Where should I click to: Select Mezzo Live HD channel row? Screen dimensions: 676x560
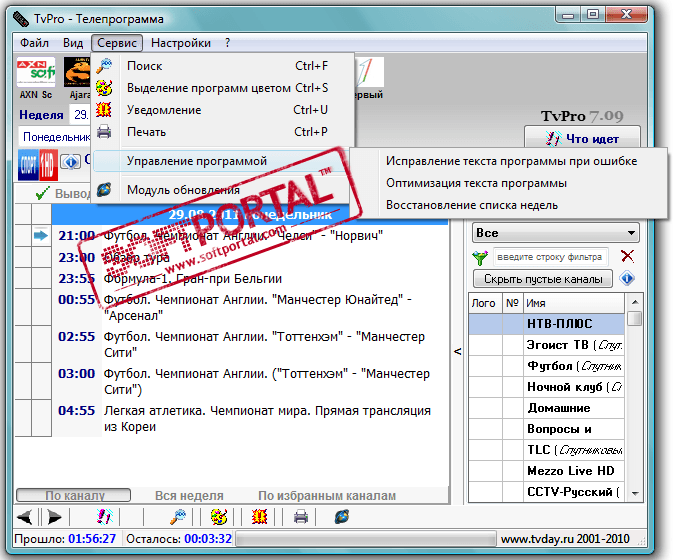[x=546, y=471]
